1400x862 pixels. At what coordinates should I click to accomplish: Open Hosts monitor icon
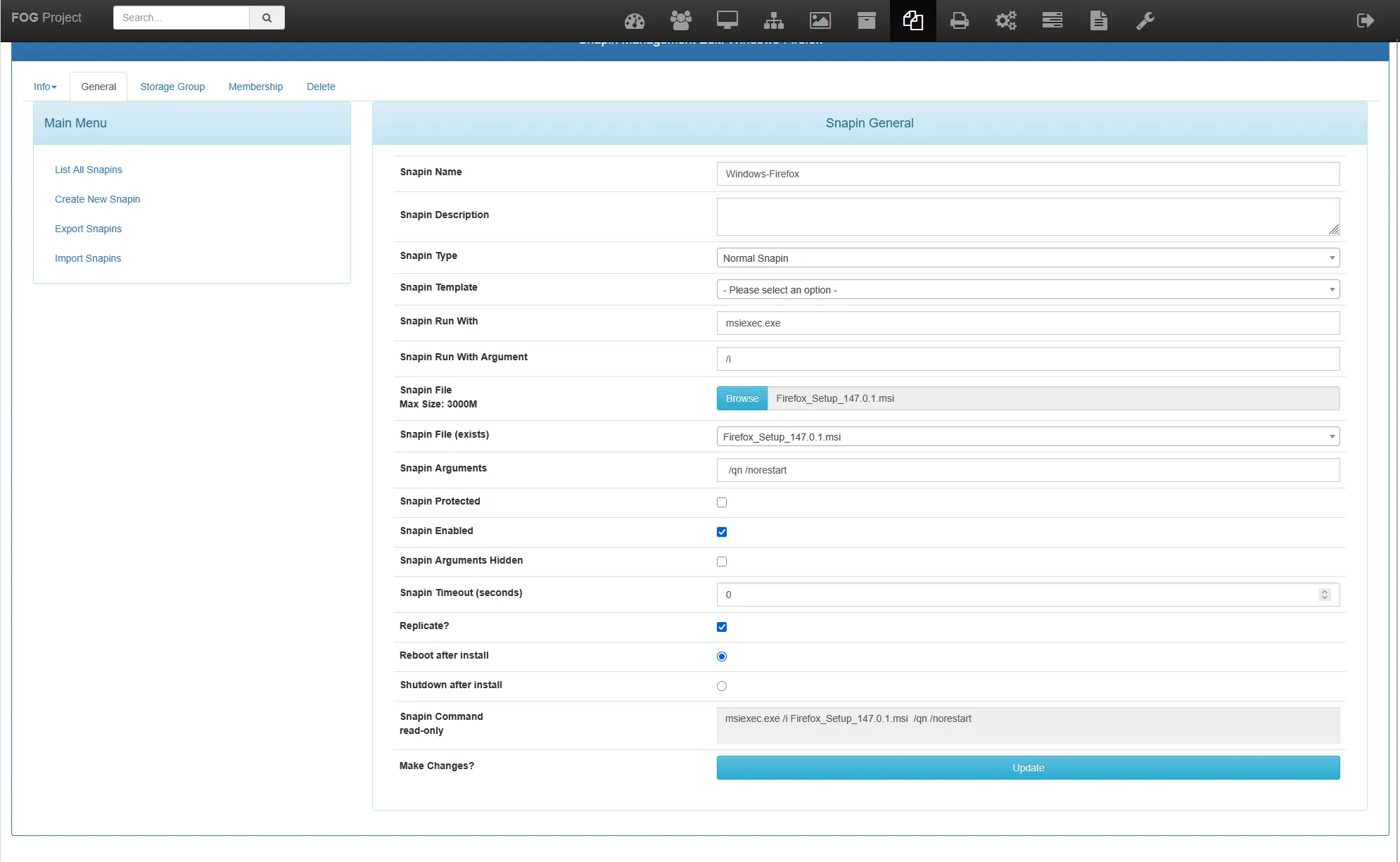point(727,20)
